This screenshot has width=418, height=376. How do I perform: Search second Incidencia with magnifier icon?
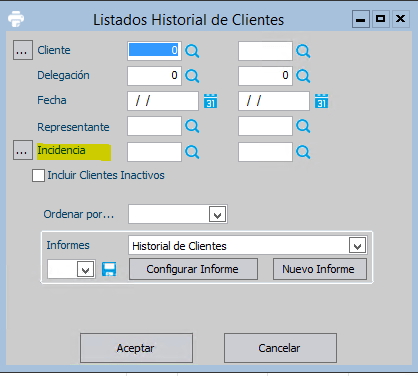[x=303, y=152]
